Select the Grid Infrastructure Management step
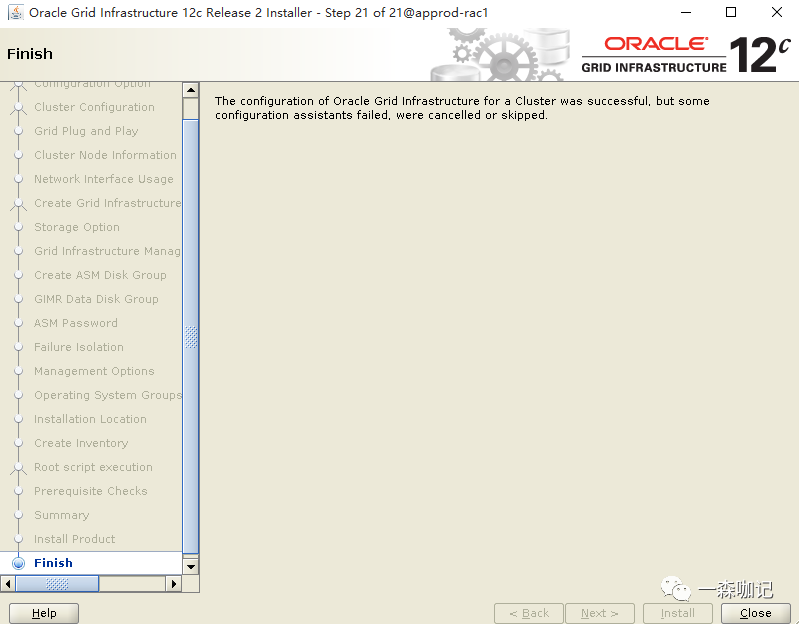799x624 pixels. 108,251
